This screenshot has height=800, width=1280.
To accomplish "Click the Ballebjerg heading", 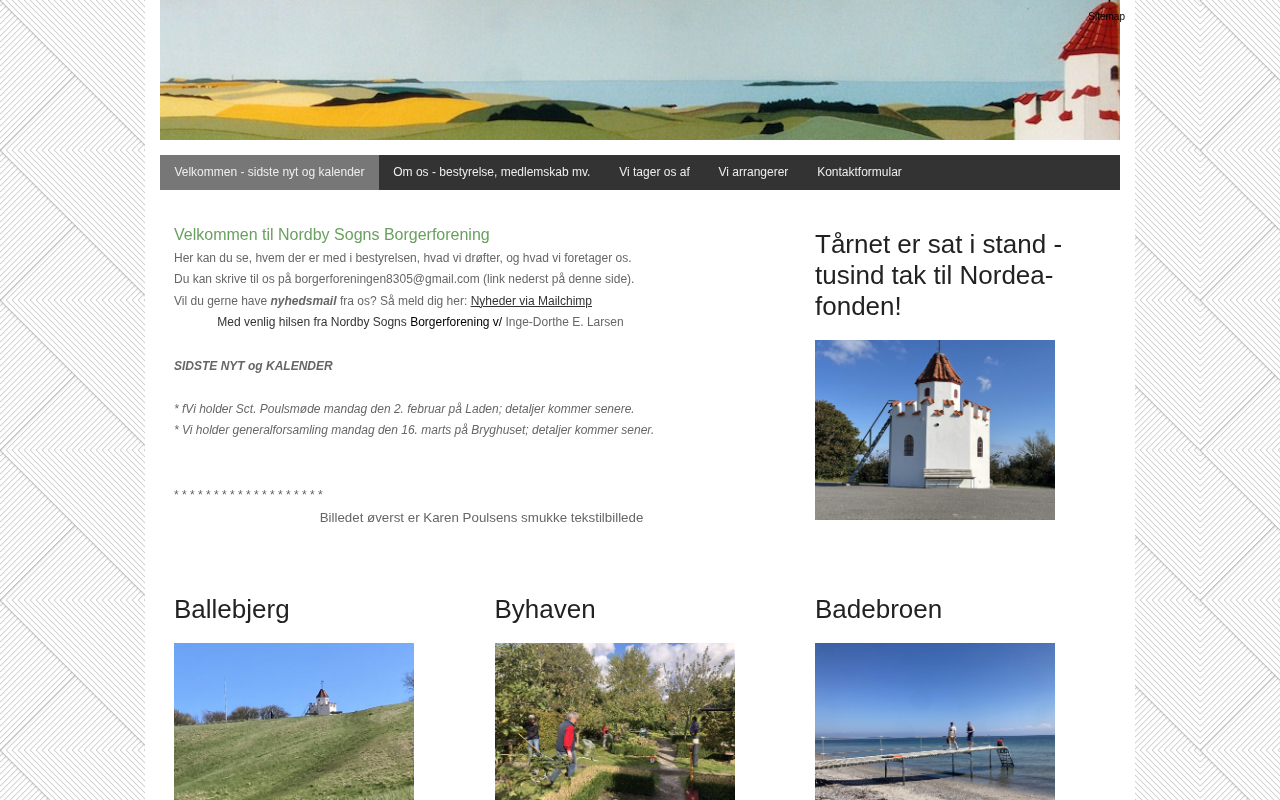I will pos(232,609).
